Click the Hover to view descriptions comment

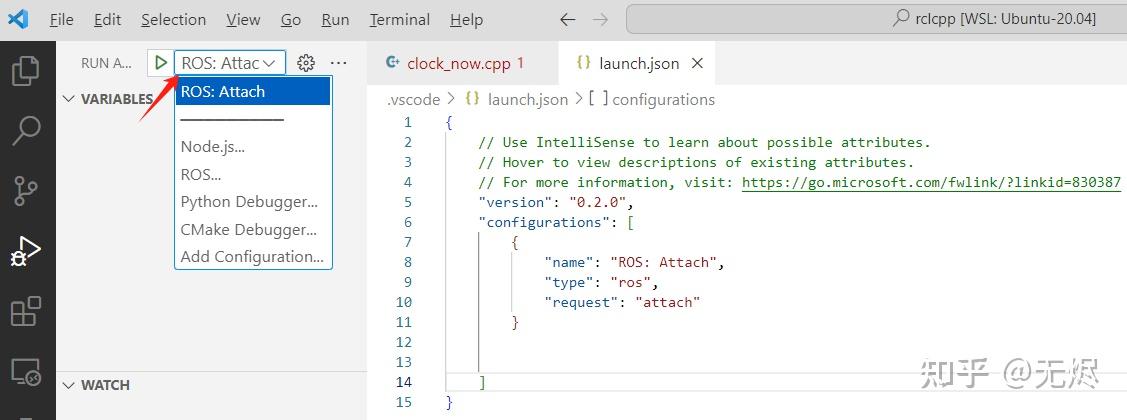point(696,163)
